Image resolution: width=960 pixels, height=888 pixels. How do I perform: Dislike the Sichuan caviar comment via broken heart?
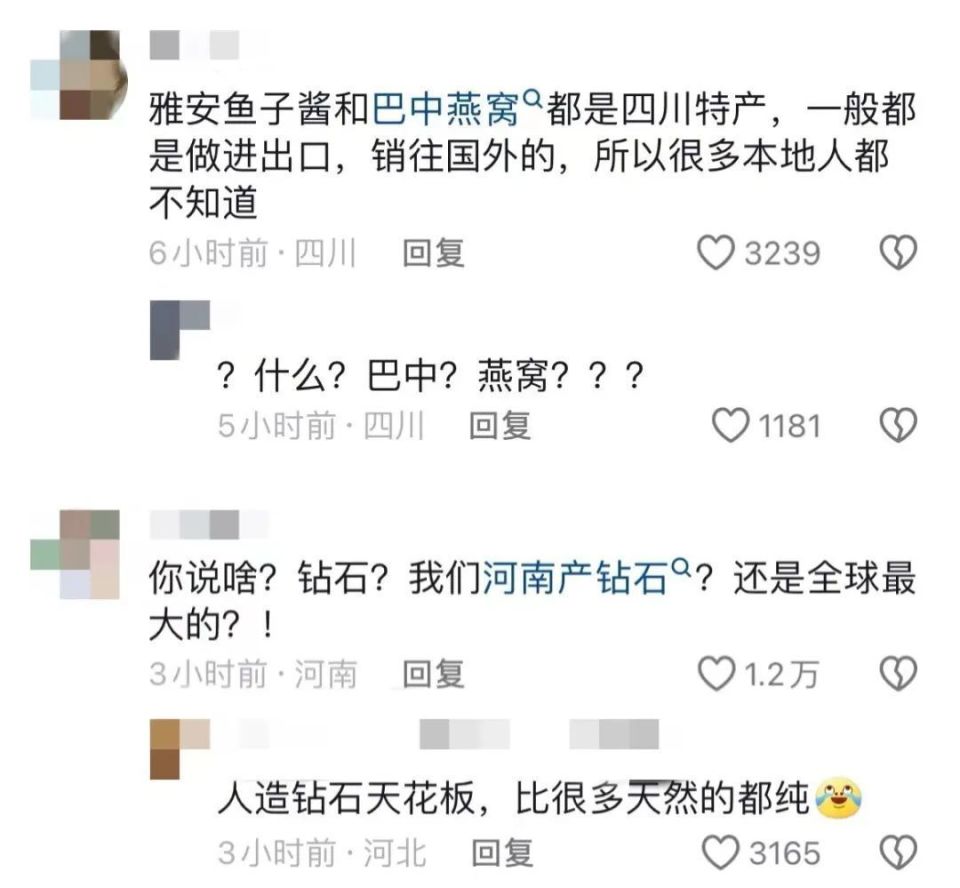(898, 252)
